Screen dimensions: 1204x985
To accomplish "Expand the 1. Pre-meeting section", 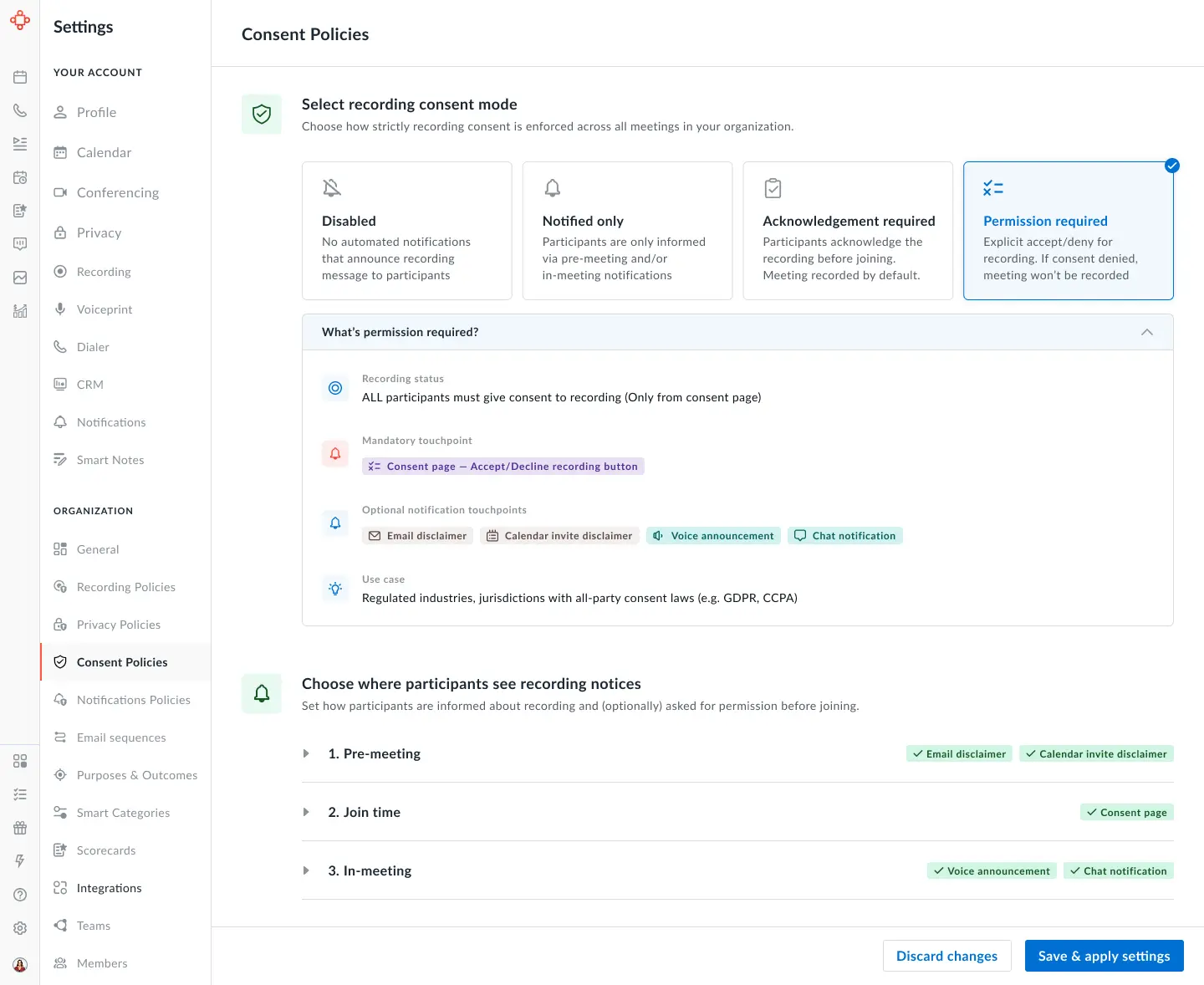I will click(x=306, y=753).
